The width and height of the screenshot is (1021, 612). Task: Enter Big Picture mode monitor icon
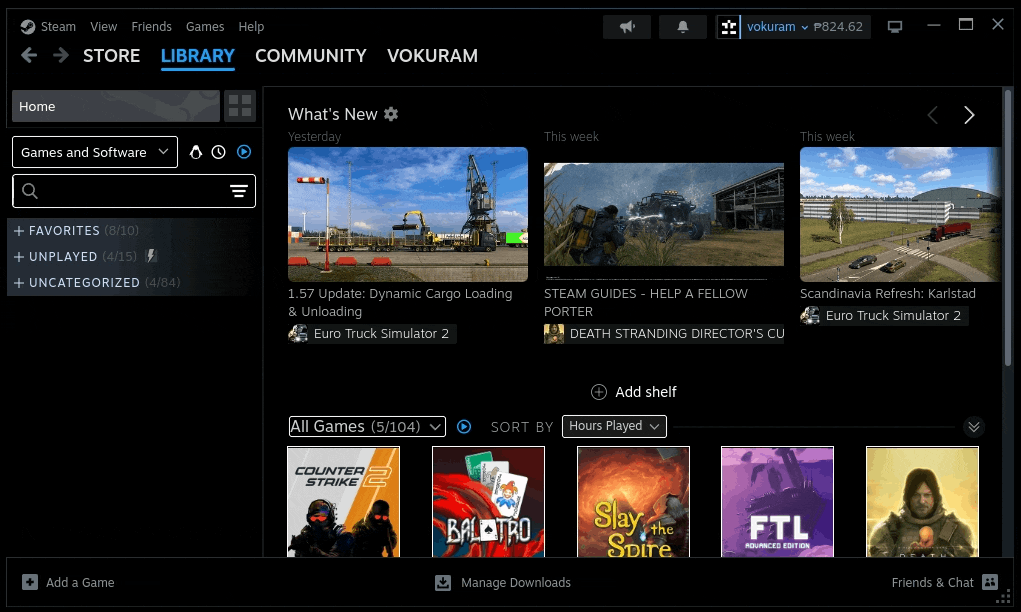coord(895,27)
